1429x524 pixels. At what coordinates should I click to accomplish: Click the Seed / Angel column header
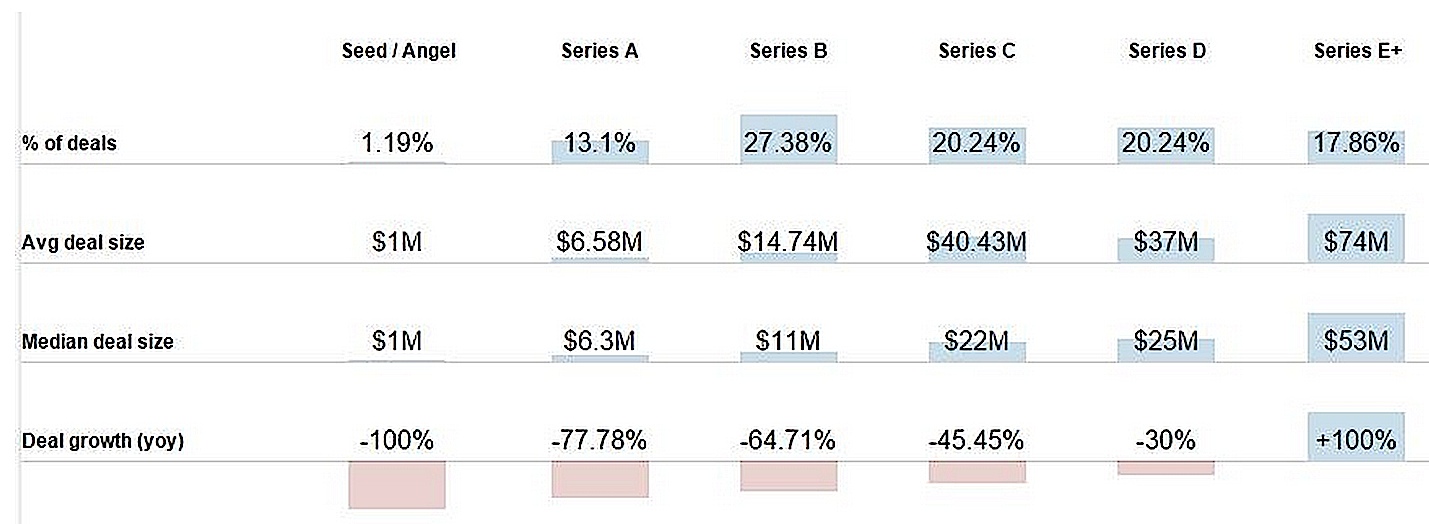398,51
